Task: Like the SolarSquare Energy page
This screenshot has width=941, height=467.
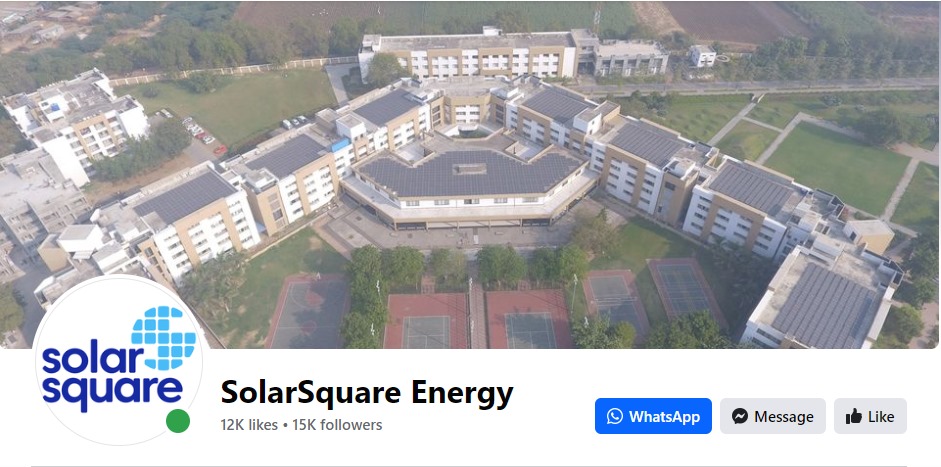Action: pyautogui.click(x=870, y=416)
